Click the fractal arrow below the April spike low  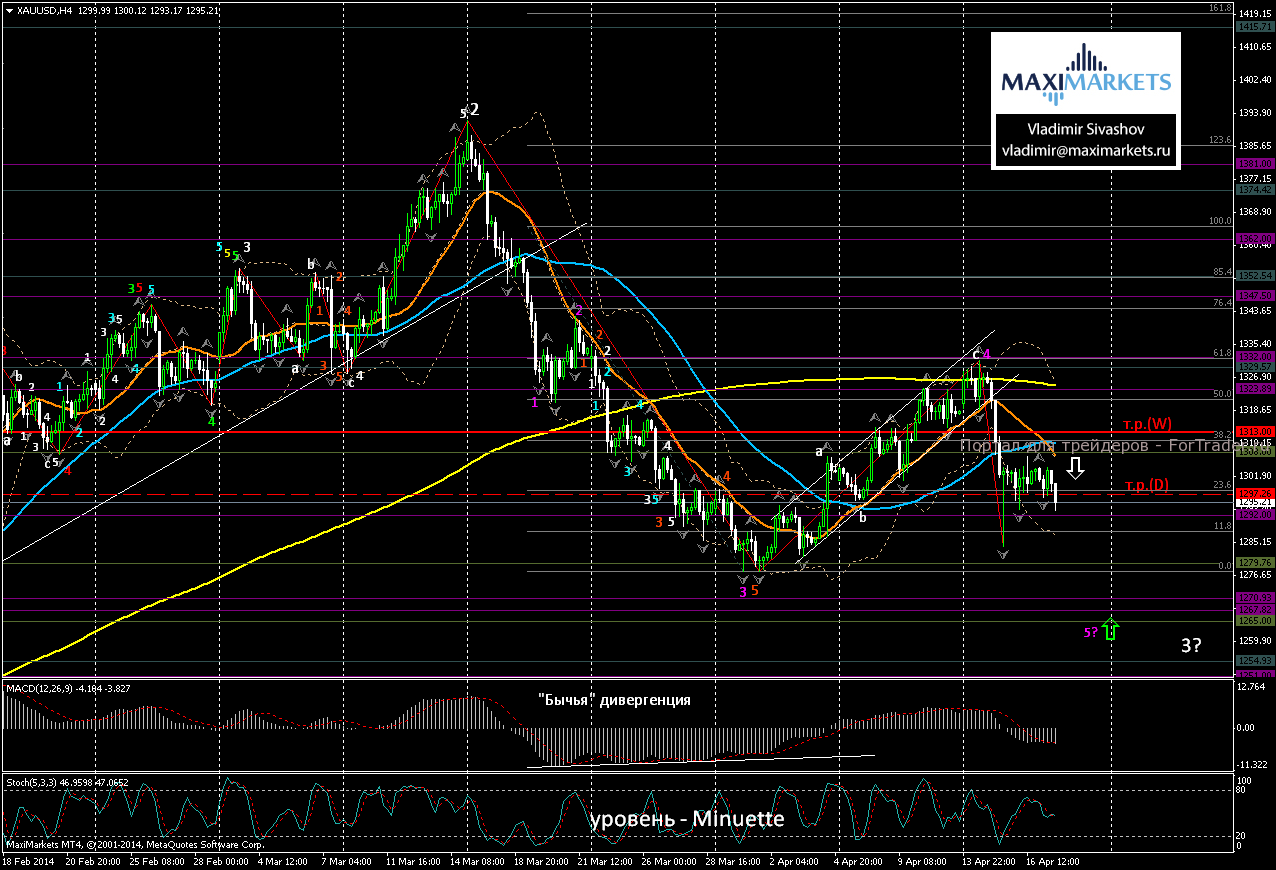pyautogui.click(x=1004, y=553)
